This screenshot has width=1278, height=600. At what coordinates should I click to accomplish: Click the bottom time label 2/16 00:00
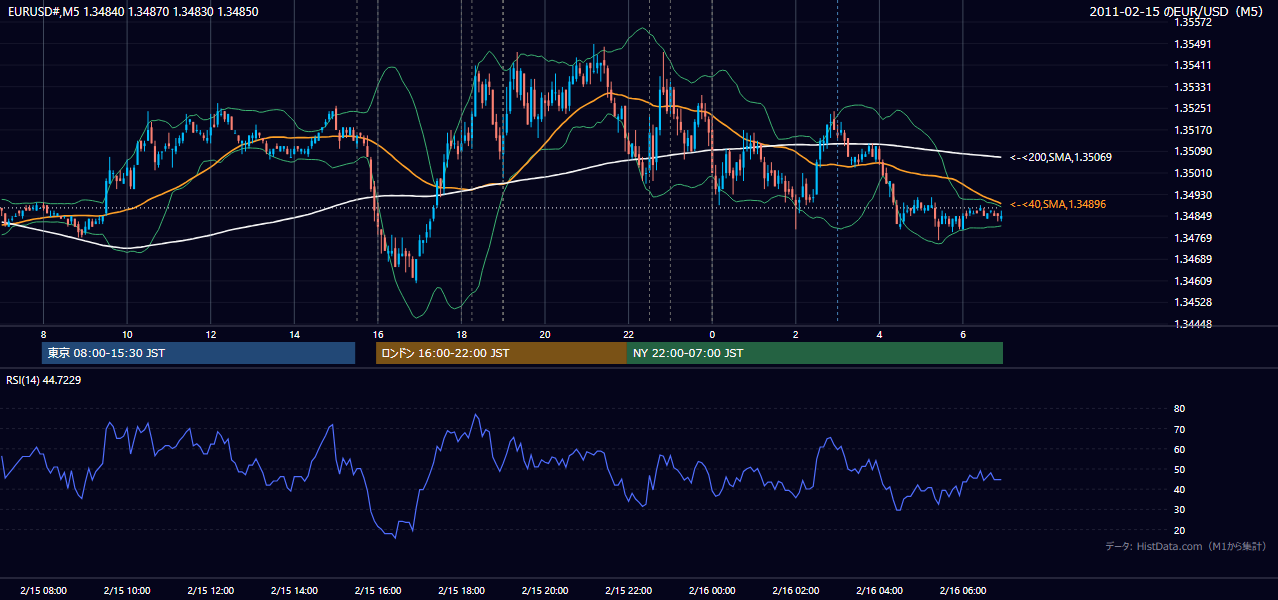pyautogui.click(x=712, y=591)
